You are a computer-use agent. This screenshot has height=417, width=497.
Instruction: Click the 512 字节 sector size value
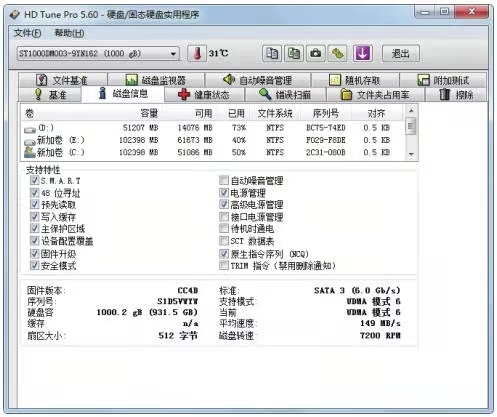(x=178, y=335)
